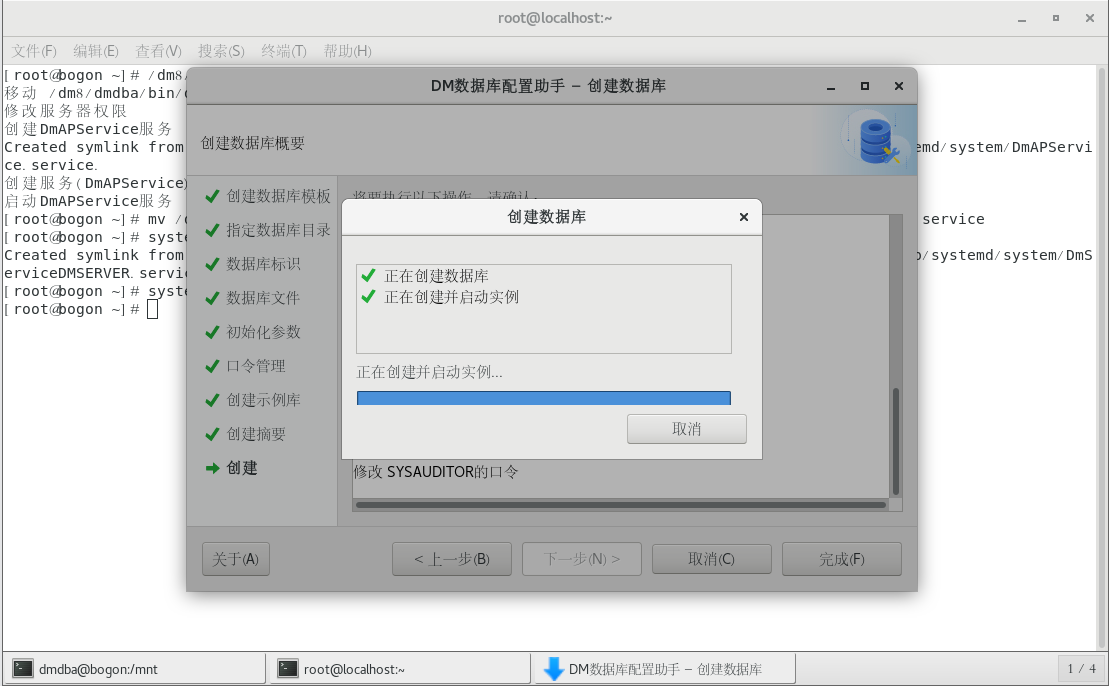
Task: Minimize the root@localhost terminal window
Action: pyautogui.click(x=1022, y=19)
